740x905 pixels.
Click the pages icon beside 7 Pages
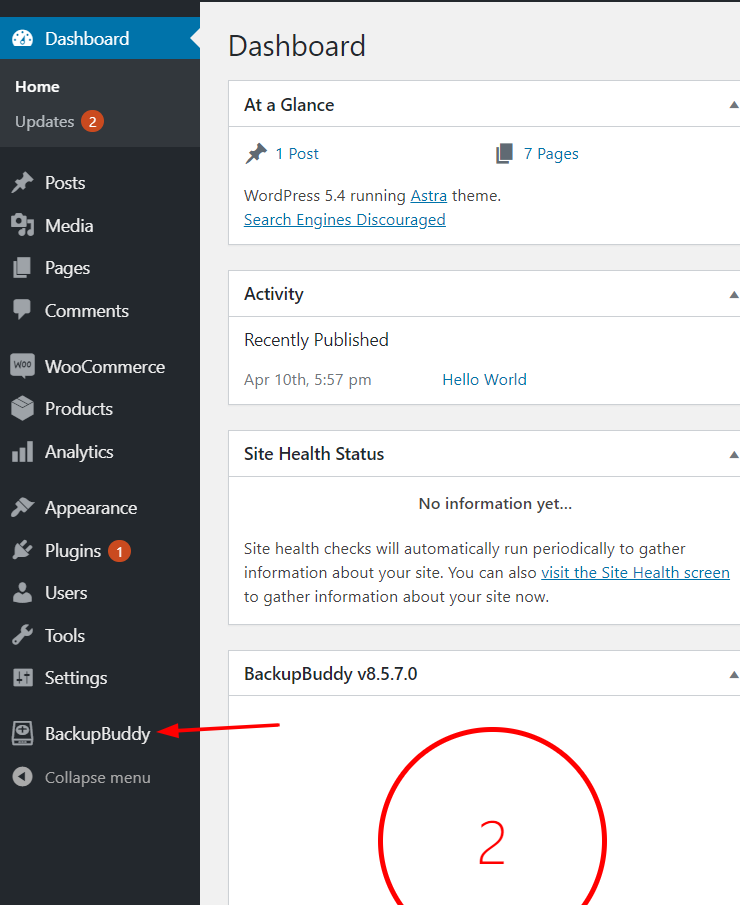504,154
